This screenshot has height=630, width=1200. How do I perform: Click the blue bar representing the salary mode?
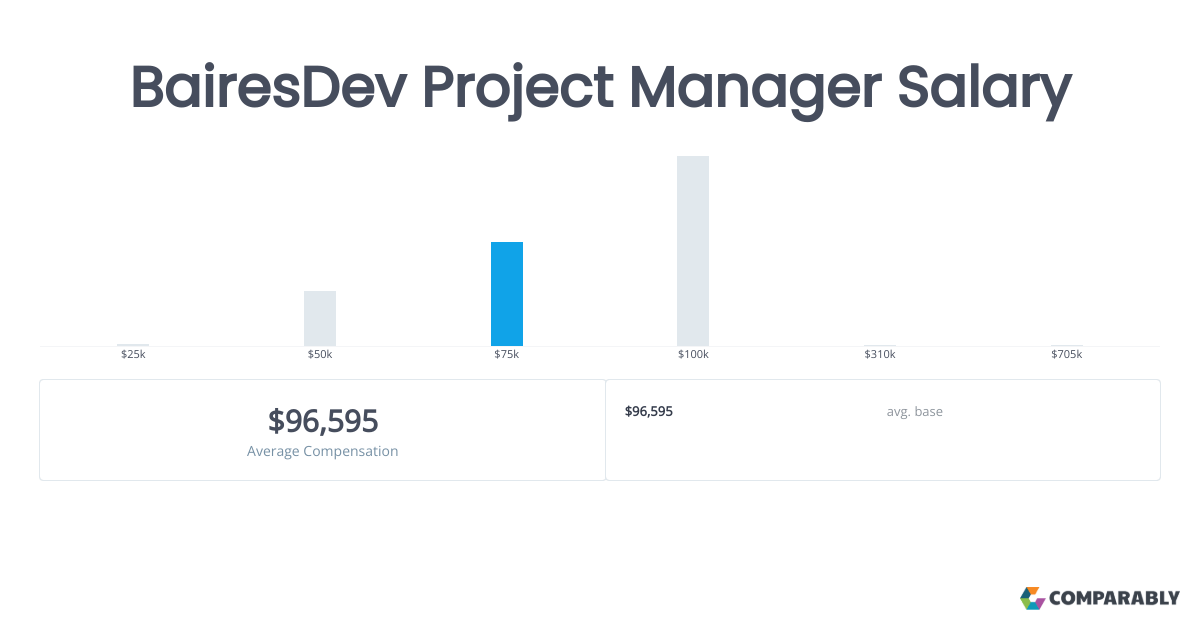(507, 293)
